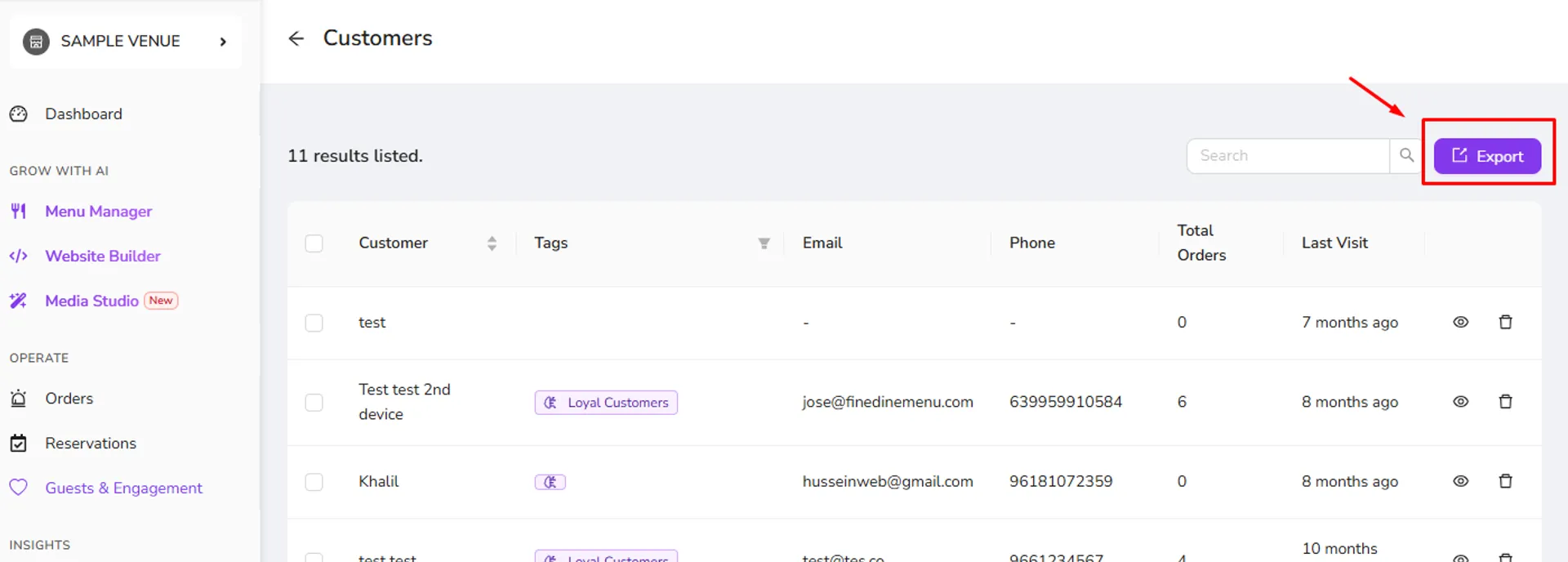This screenshot has width=1568, height=562.
Task: Click phone number 96181072359
Action: (1061, 482)
